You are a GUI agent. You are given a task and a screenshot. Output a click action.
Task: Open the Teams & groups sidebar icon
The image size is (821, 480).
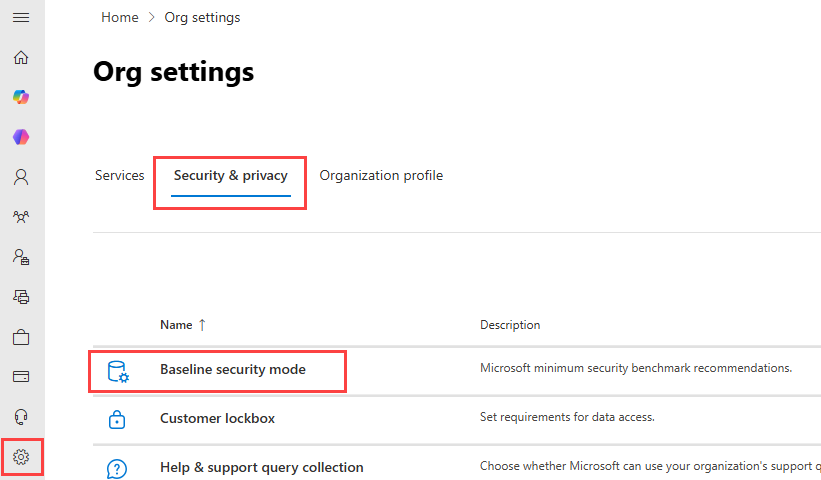tap(21, 217)
